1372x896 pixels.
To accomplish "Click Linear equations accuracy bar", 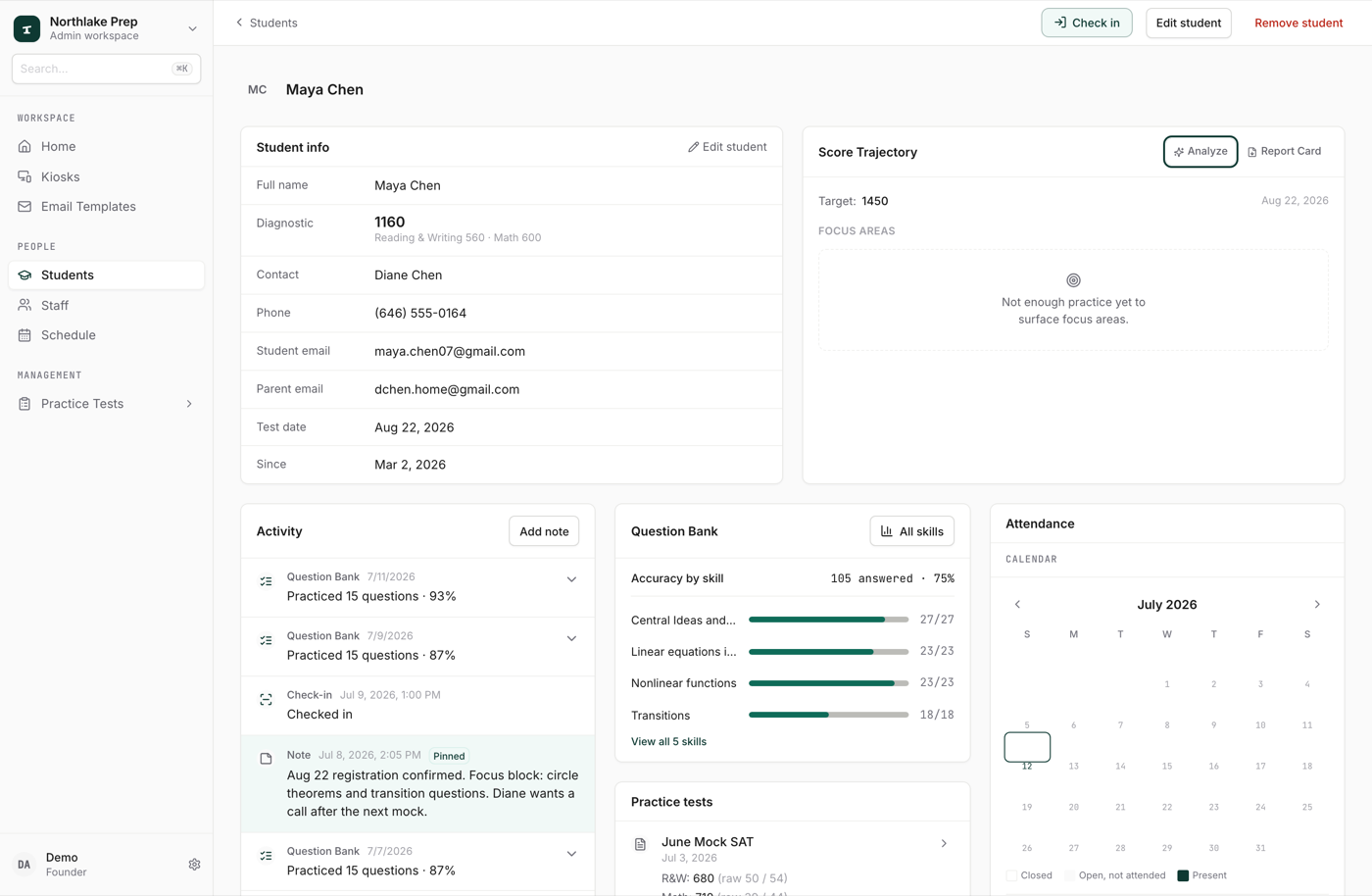I will click(x=828, y=651).
